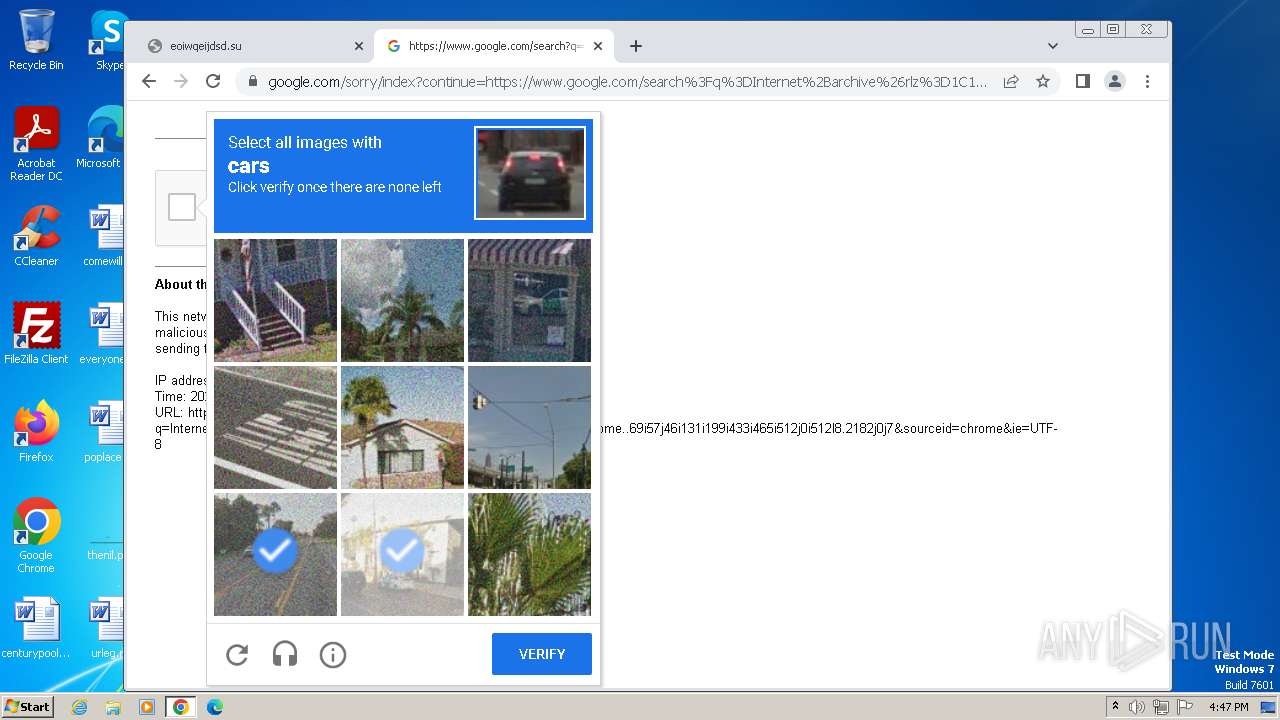Deselect the checked faded building tile
Viewport: 1280px width, 720px height.
pos(402,554)
